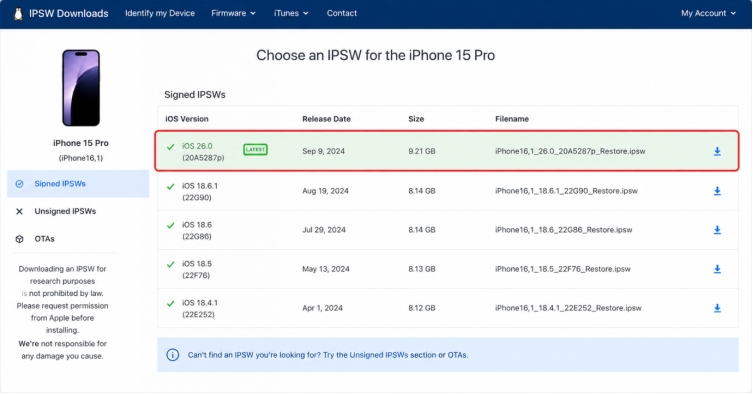Follow the OTAs link in notice
753x394 pixels.
point(457,355)
